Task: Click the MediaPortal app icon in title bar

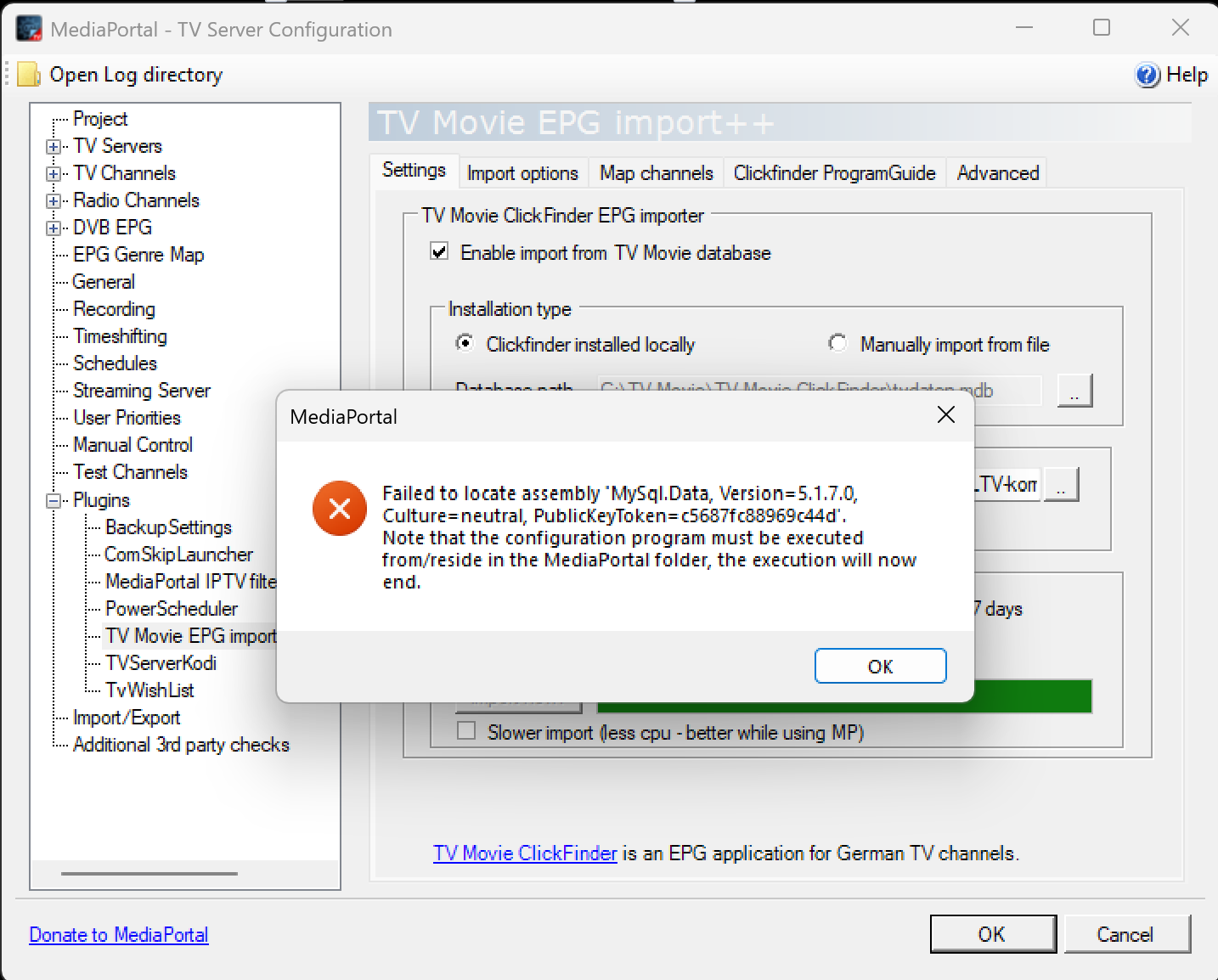Action: tap(29, 29)
